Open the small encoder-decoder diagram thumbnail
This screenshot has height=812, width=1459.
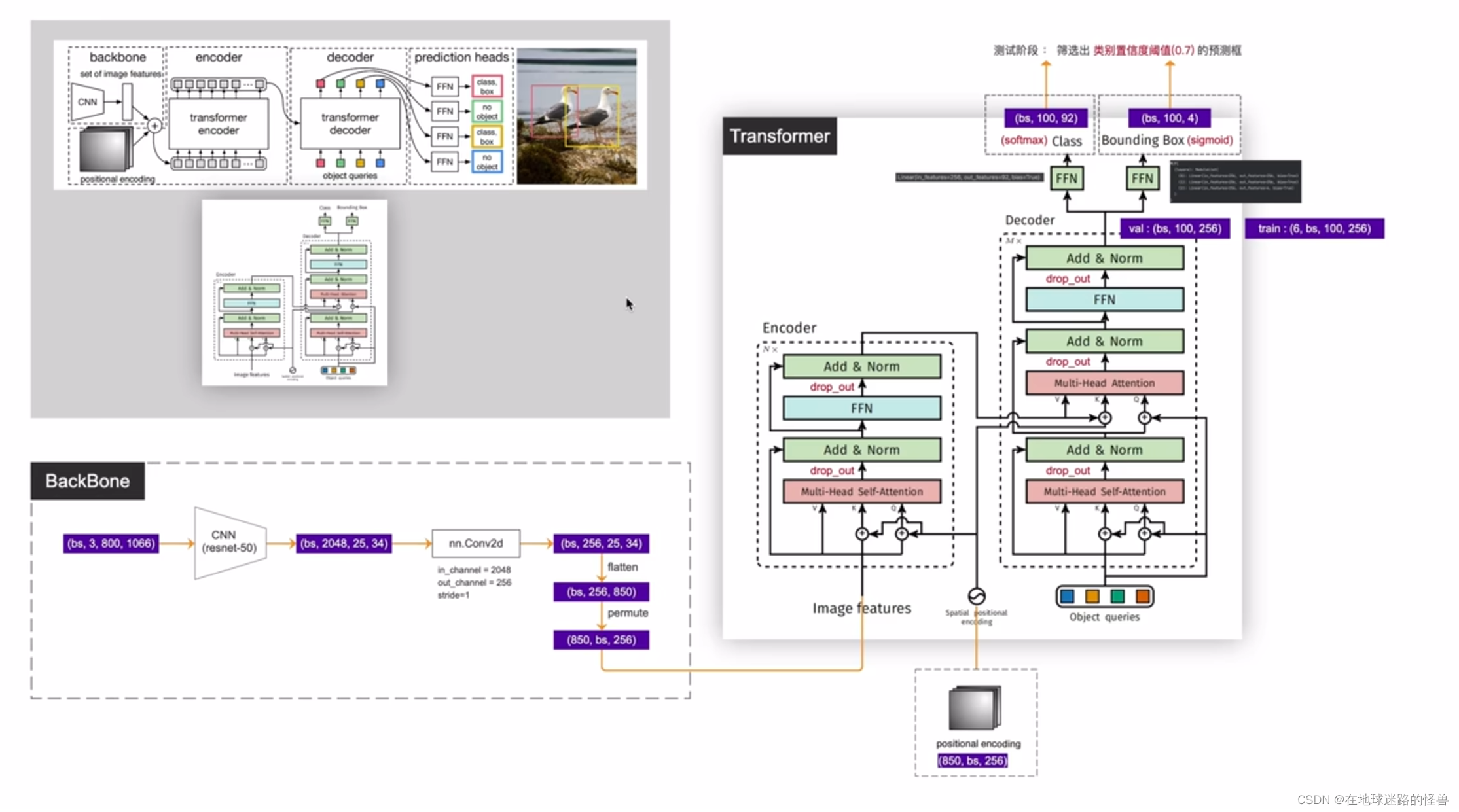pyautogui.click(x=295, y=292)
